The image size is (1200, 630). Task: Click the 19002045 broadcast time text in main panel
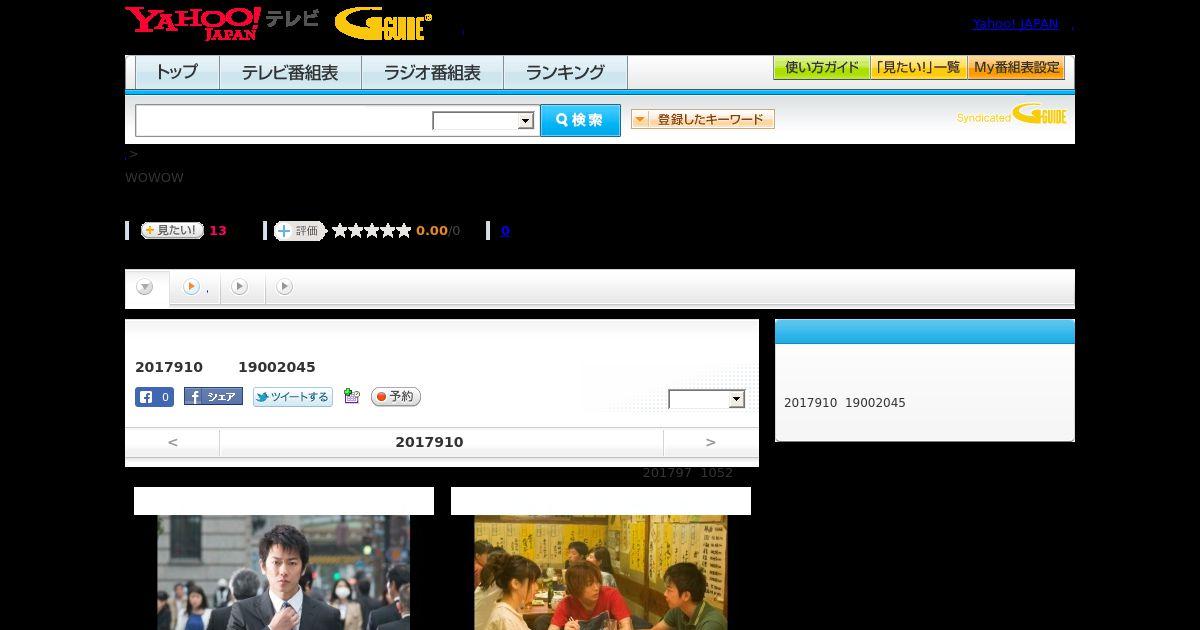click(x=277, y=367)
